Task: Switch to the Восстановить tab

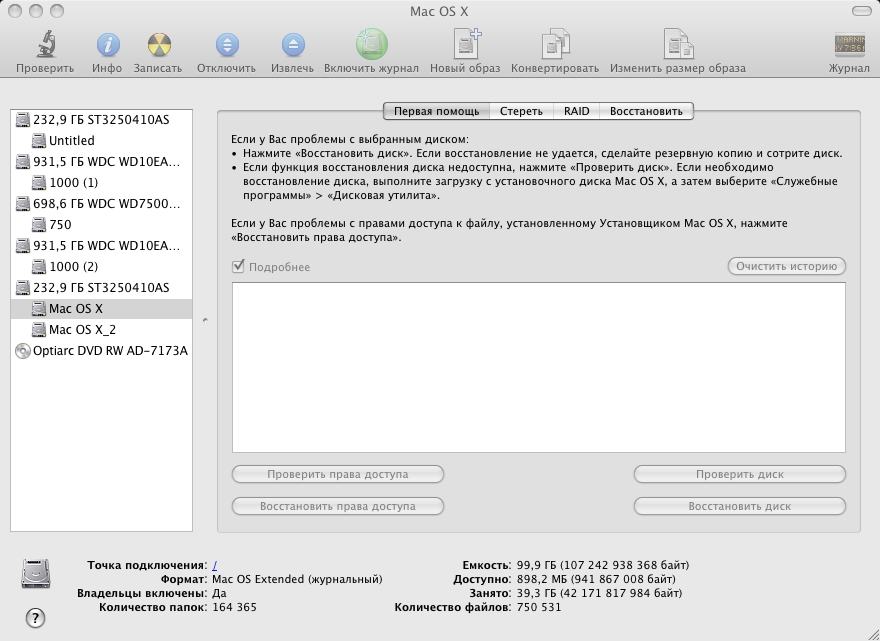Action: pos(646,111)
